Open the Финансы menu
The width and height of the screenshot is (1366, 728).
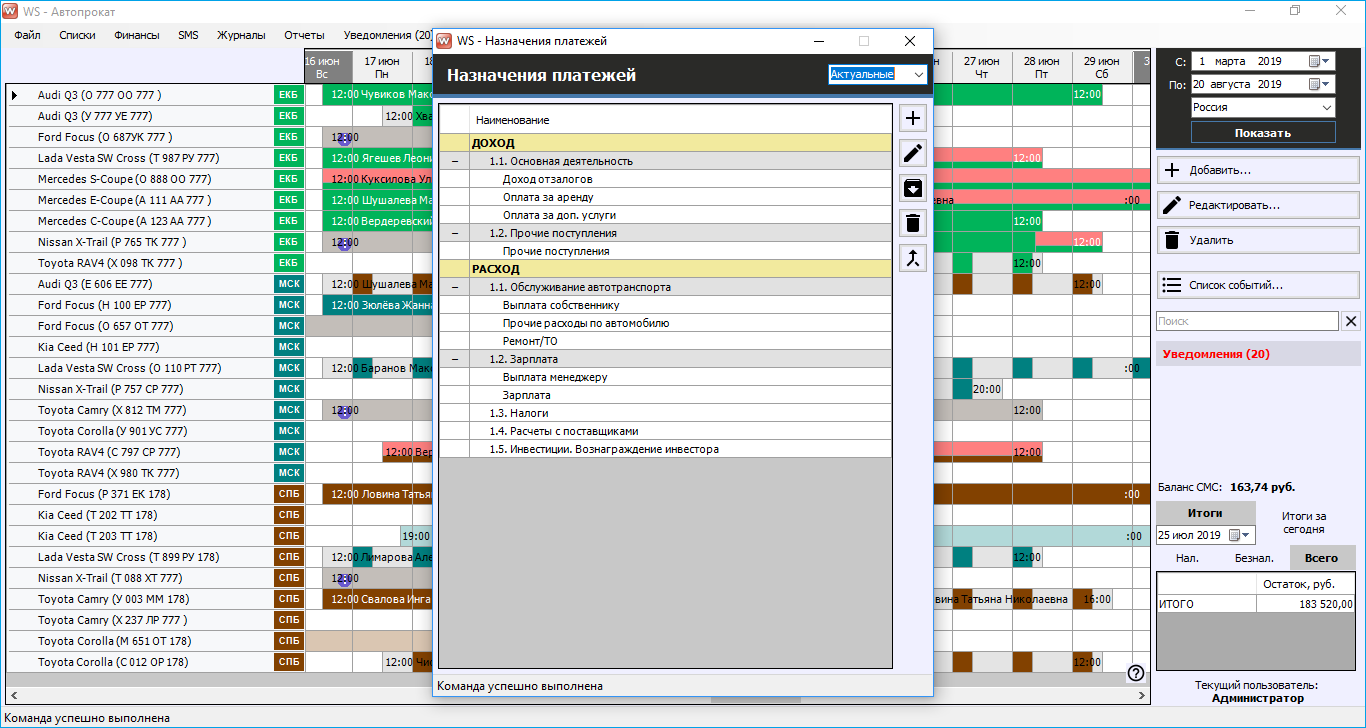coord(137,35)
